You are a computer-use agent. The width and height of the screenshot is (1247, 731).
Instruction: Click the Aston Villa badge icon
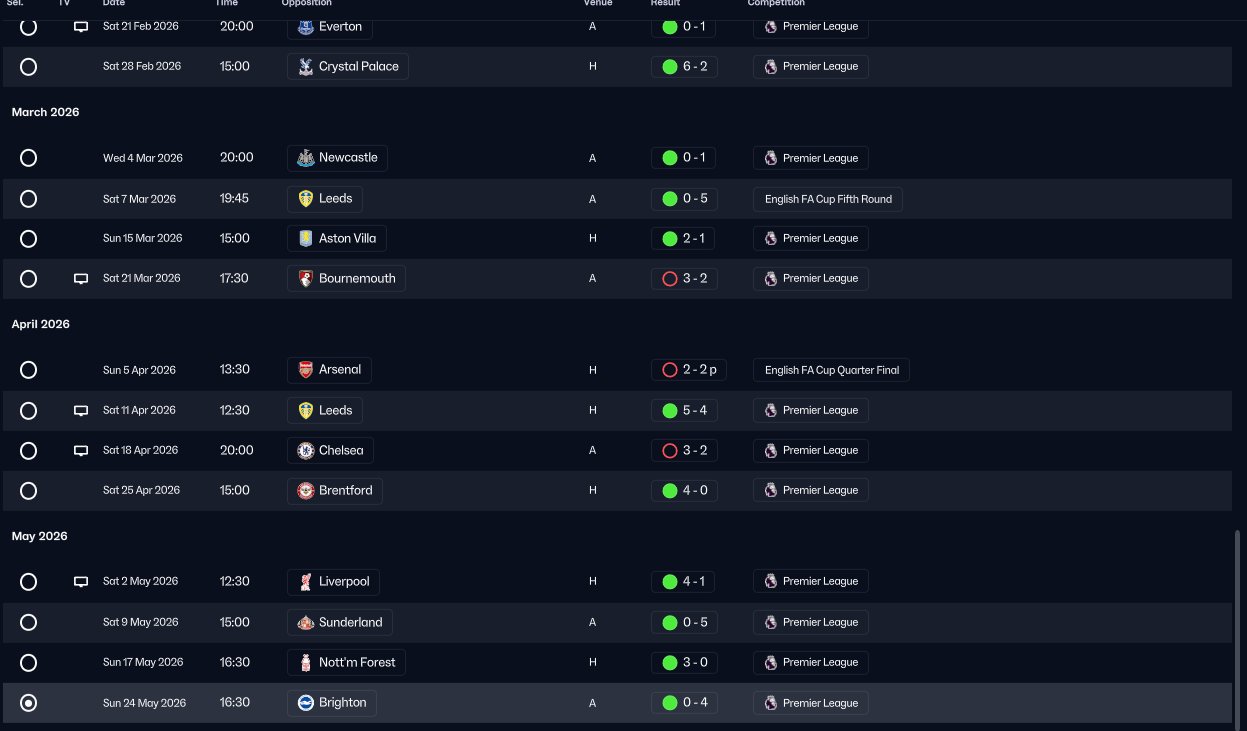306,239
